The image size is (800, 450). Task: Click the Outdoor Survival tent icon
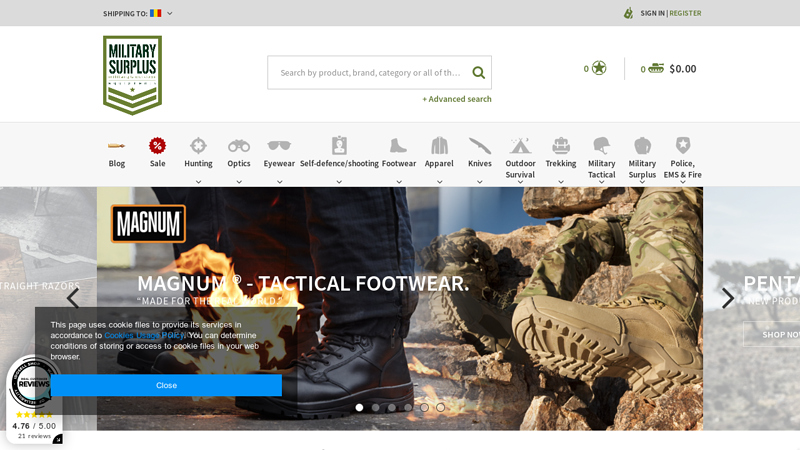[520, 146]
